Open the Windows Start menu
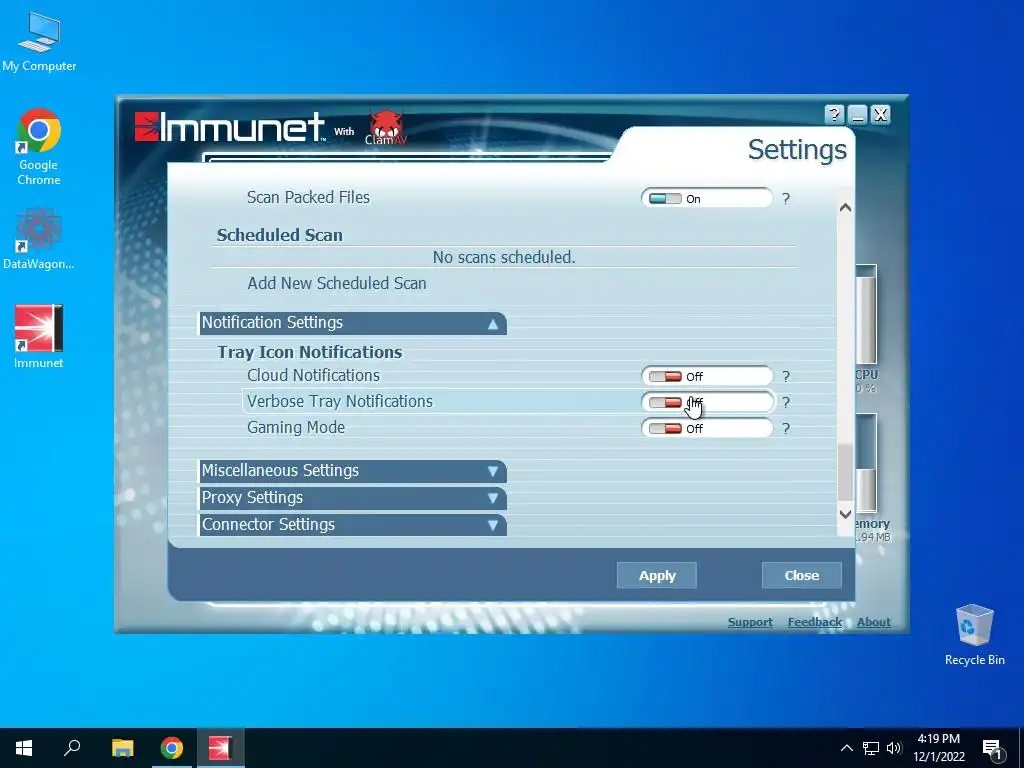This screenshot has width=1024, height=768. [24, 748]
